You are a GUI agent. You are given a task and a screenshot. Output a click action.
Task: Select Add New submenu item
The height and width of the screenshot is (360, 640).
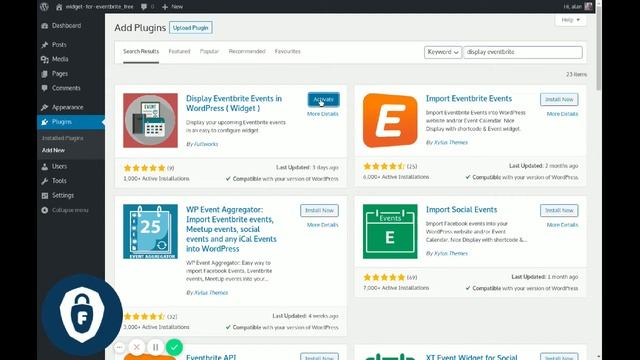tap(53, 150)
